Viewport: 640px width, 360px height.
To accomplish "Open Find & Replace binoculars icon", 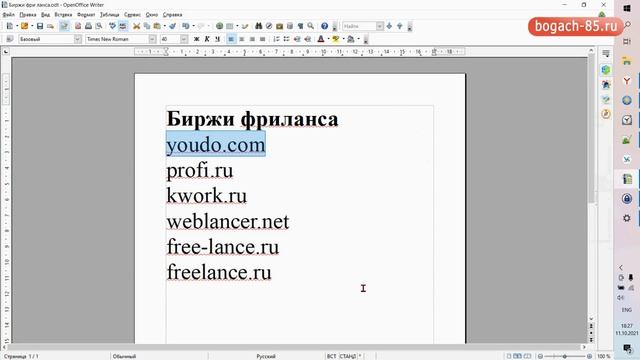I will [258, 26].
